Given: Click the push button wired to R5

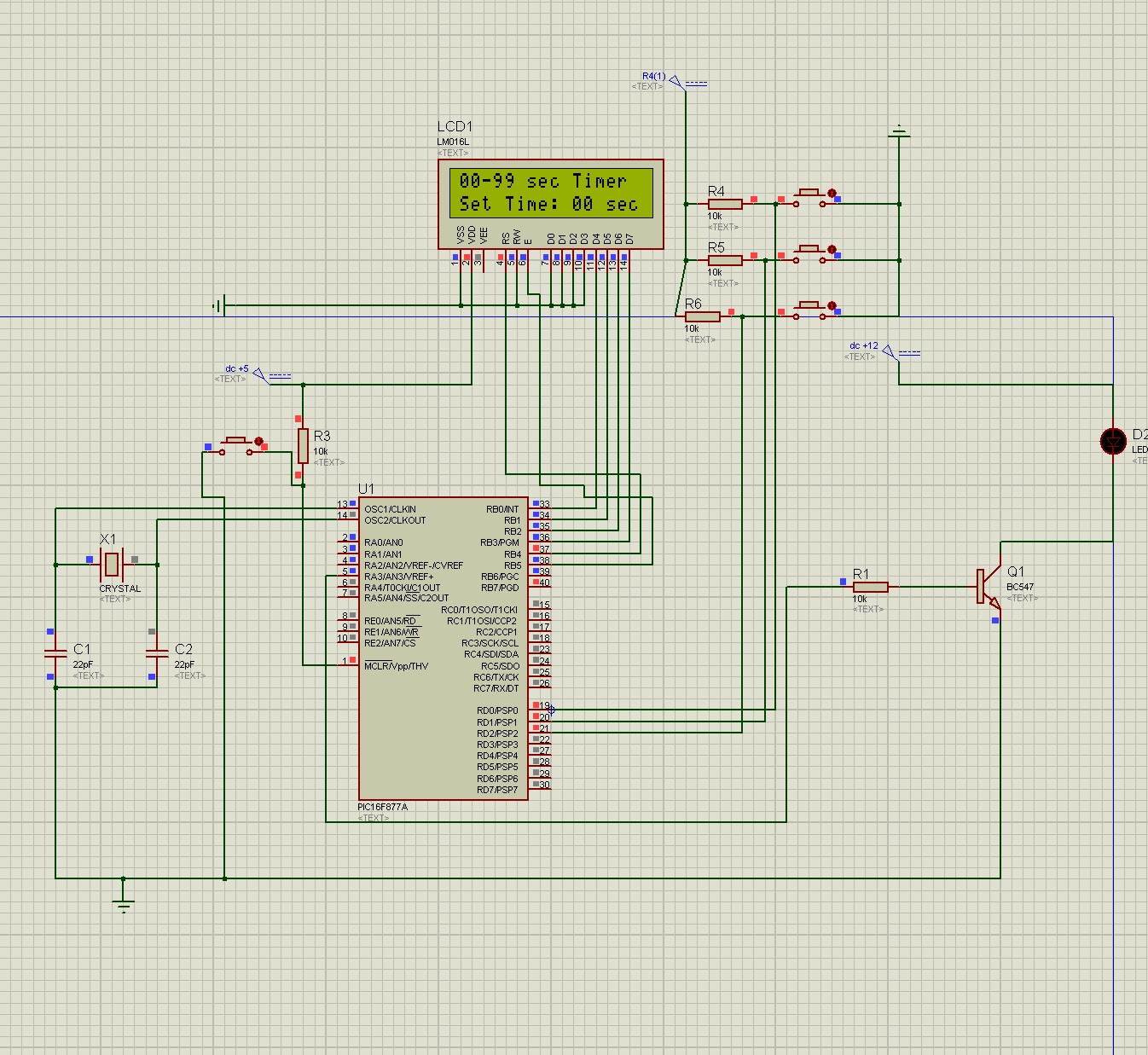Looking at the screenshot, I should [809, 254].
